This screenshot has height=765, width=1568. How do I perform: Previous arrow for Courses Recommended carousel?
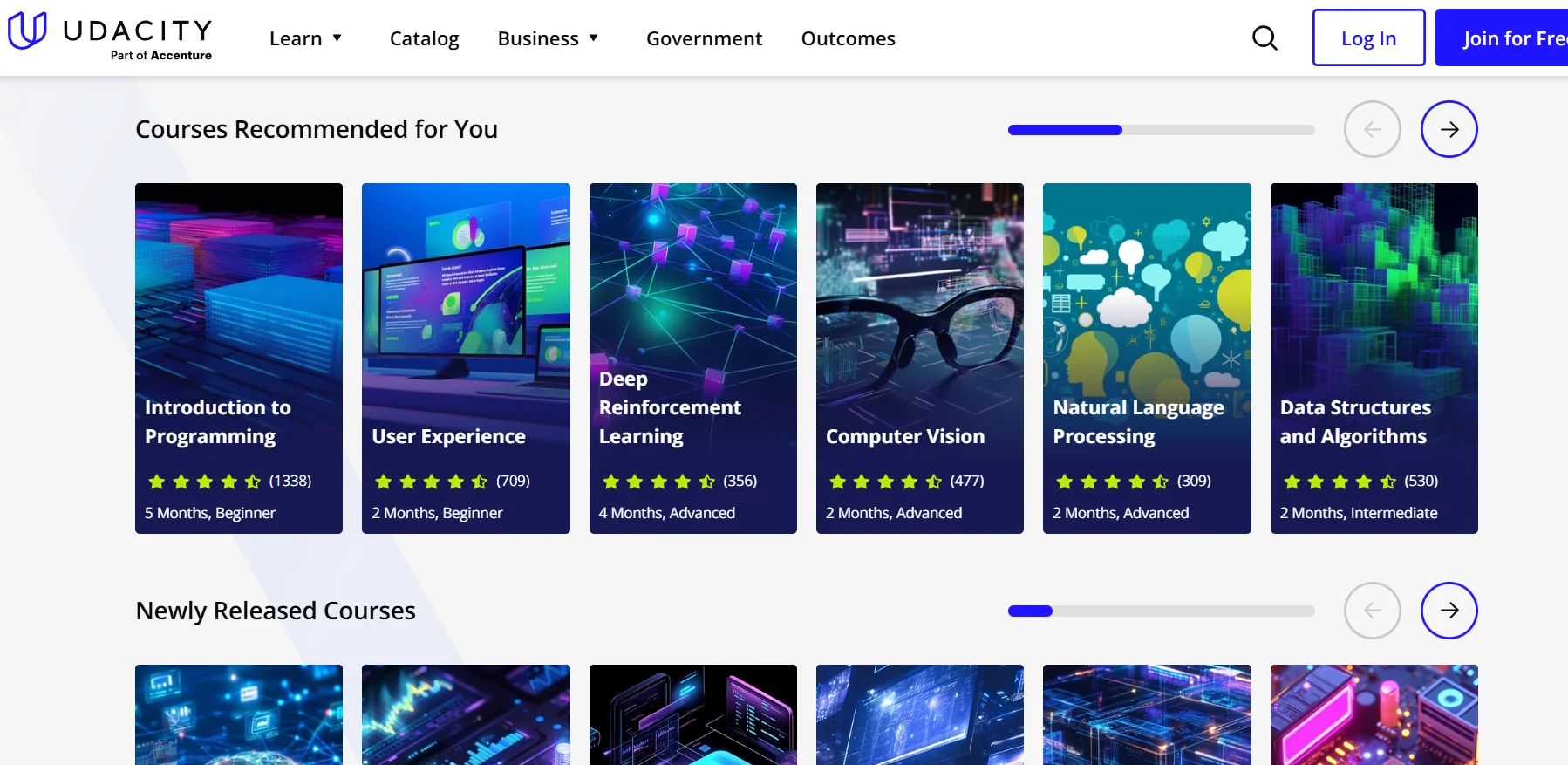[x=1372, y=129]
